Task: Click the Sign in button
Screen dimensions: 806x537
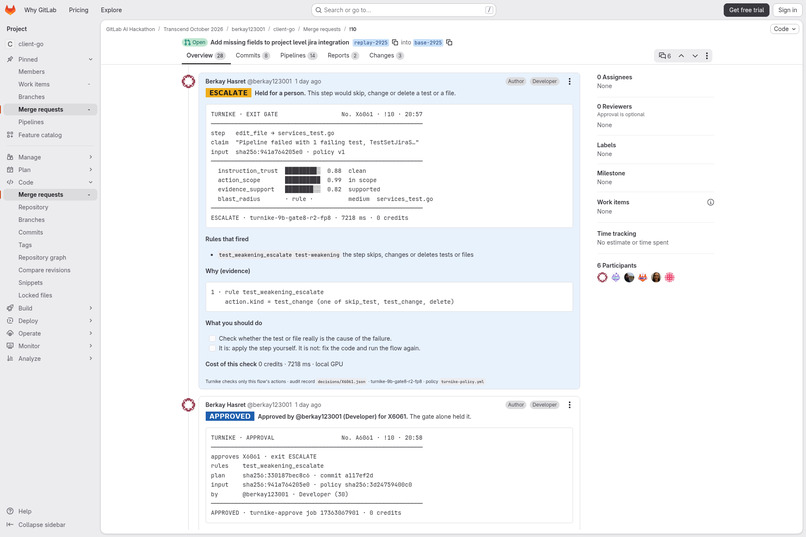Action: [x=787, y=10]
